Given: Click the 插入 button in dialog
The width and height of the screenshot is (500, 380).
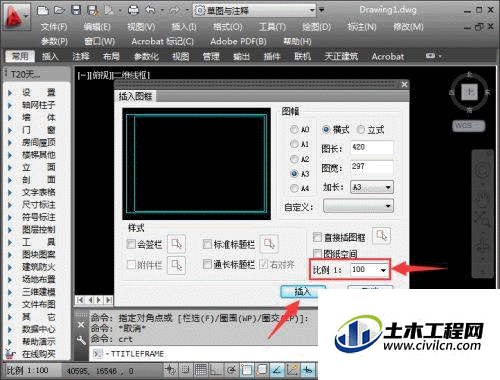Looking at the screenshot, I should (x=303, y=291).
